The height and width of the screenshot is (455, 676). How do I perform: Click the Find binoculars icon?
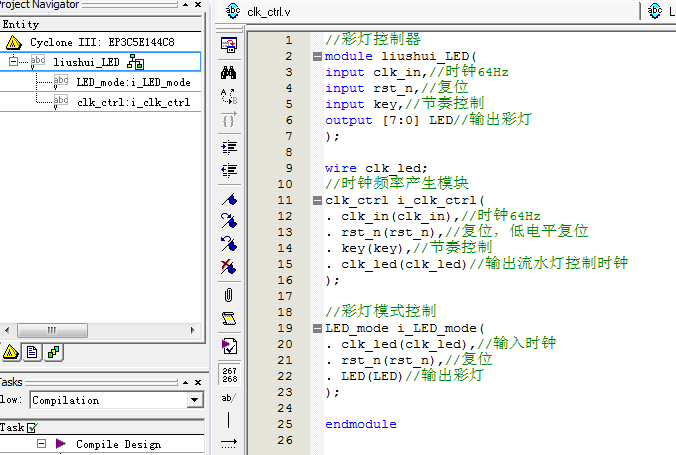[229, 72]
